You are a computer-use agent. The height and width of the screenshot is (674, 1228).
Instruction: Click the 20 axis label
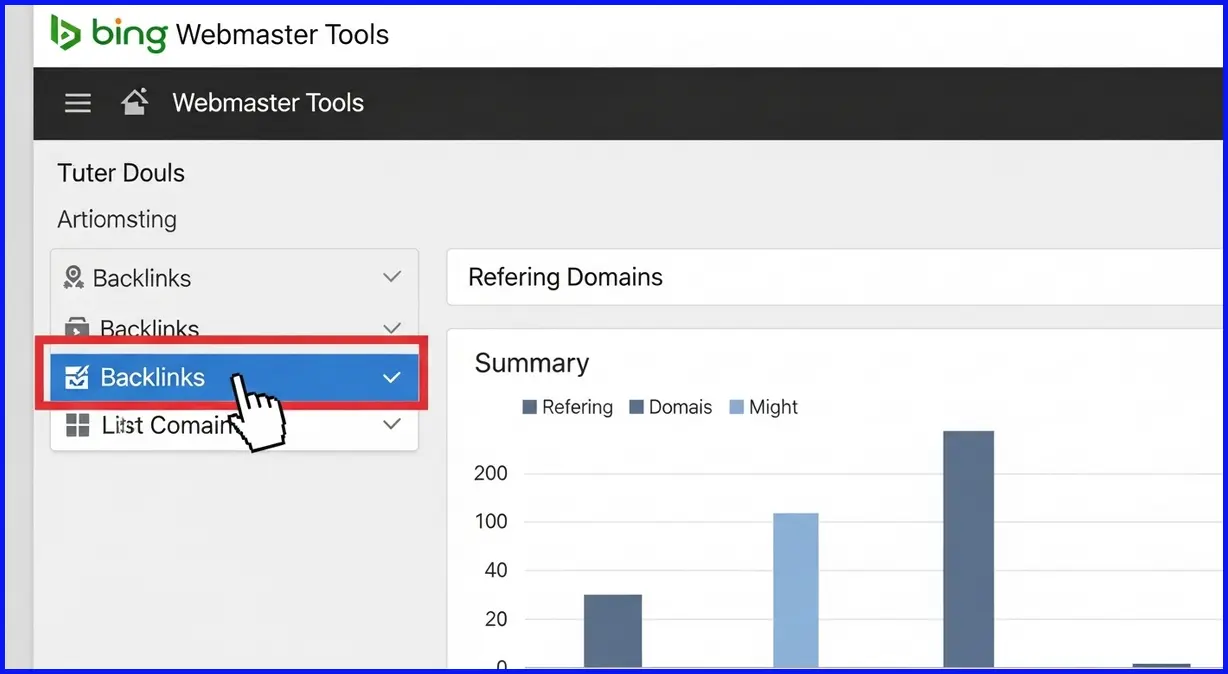pos(495,620)
